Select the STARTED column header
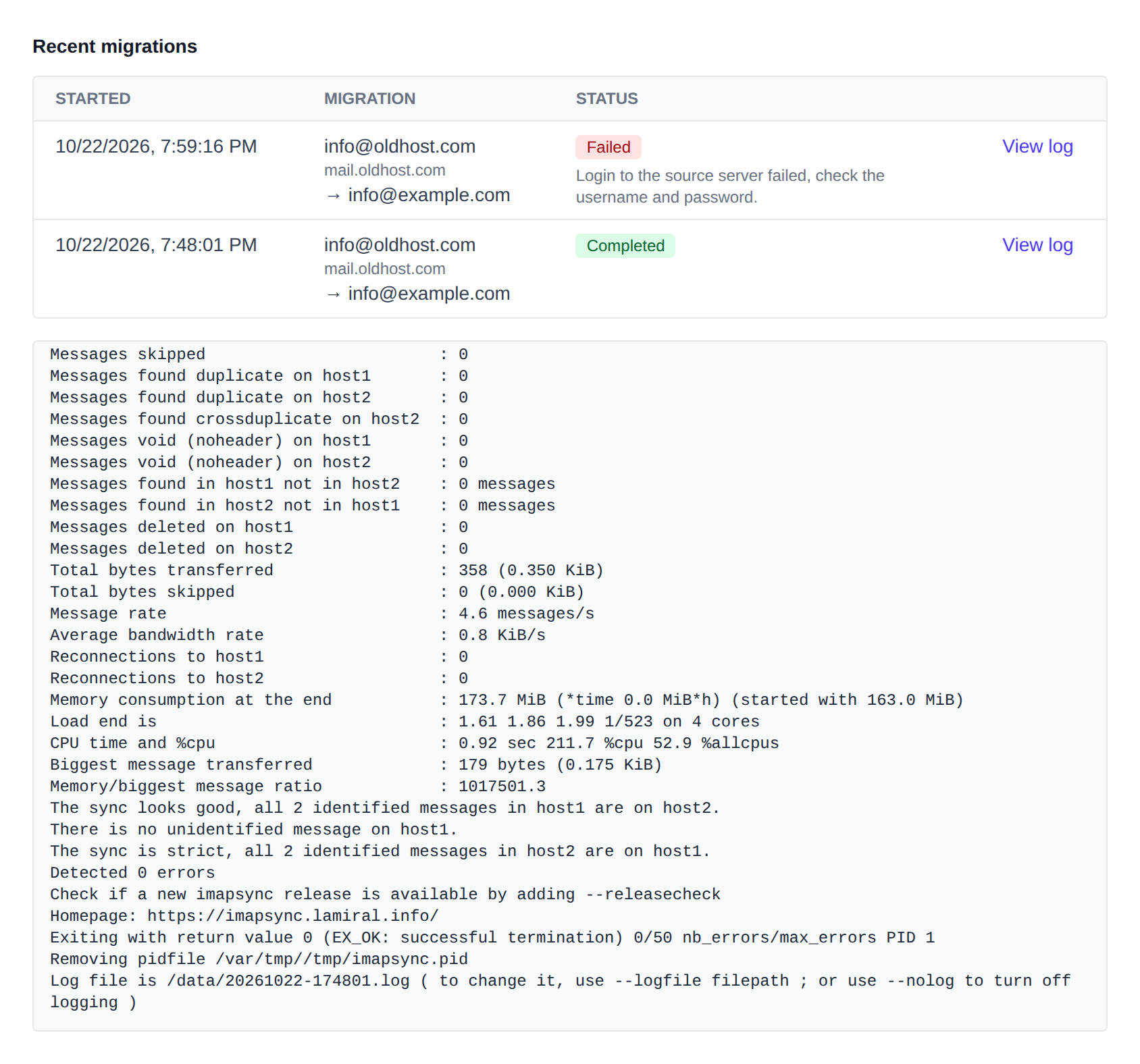The height and width of the screenshot is (1064, 1140). [93, 99]
